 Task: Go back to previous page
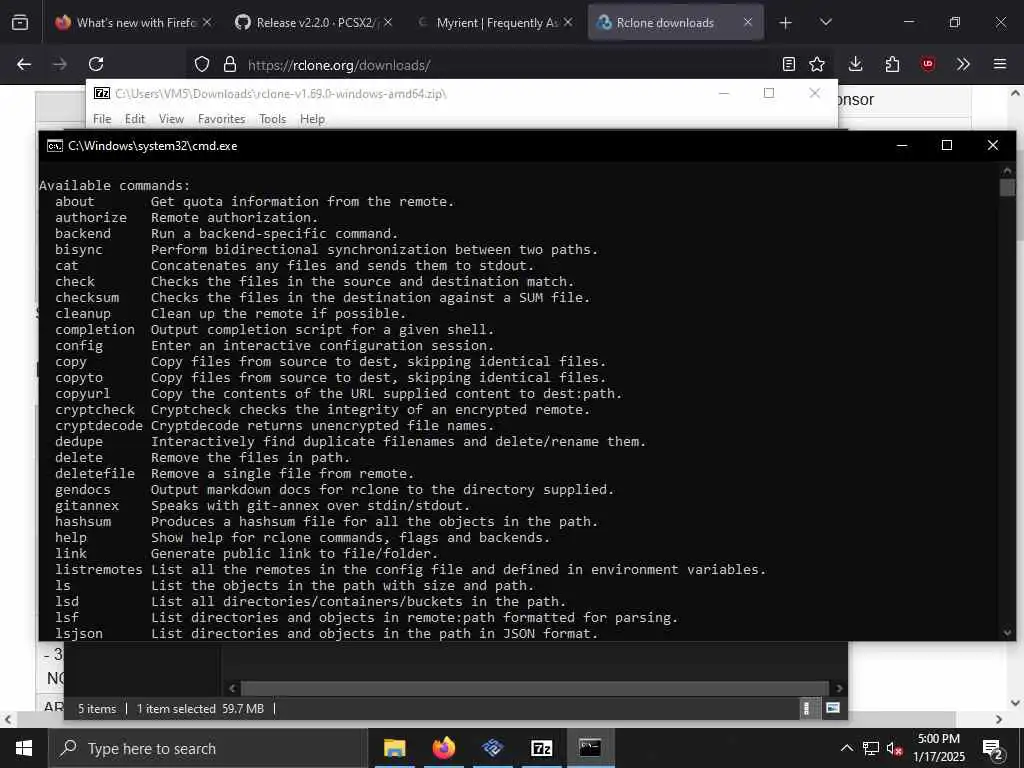tap(24, 64)
